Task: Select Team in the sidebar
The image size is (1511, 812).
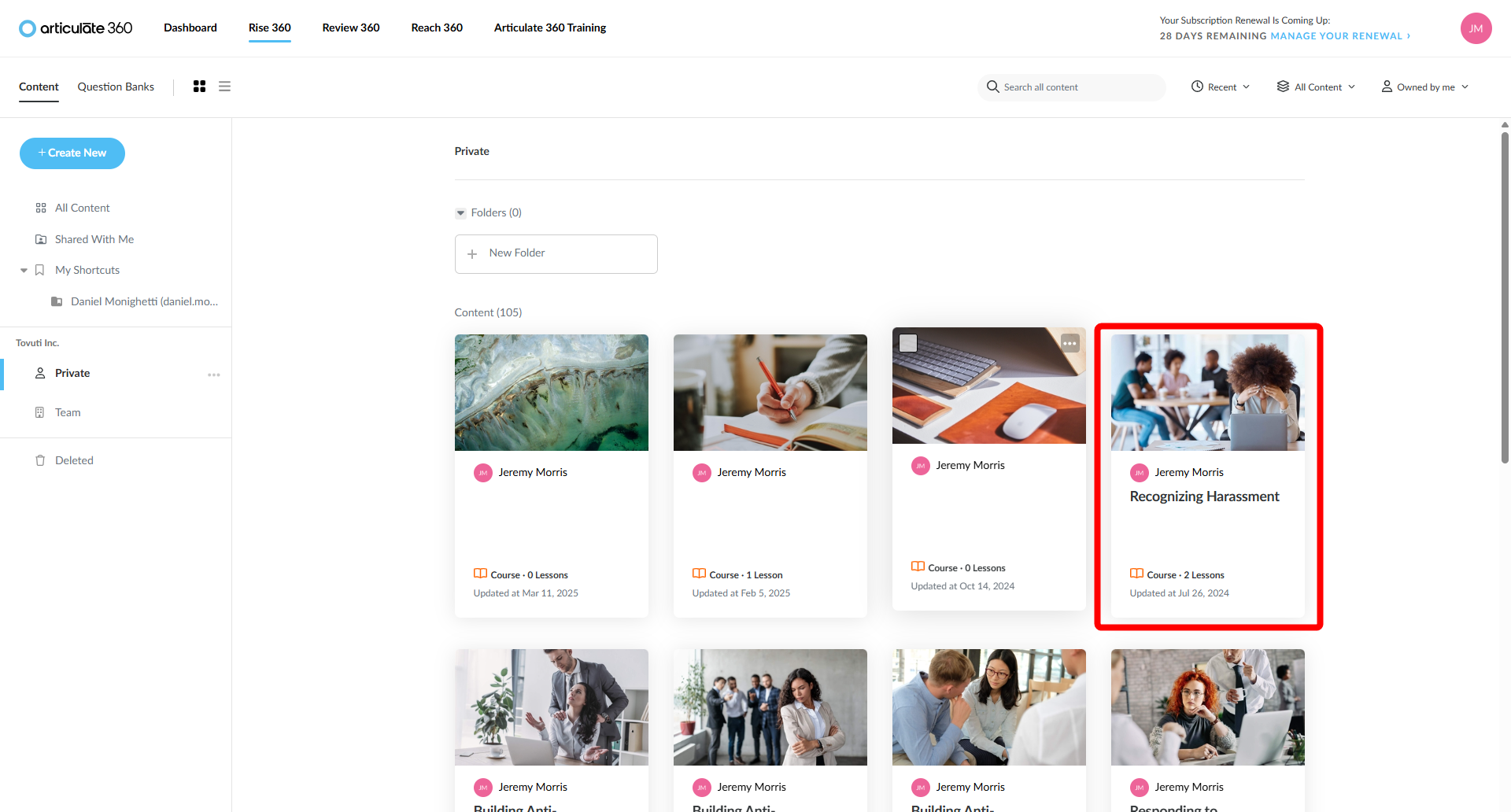Action: pyautogui.click(x=68, y=412)
